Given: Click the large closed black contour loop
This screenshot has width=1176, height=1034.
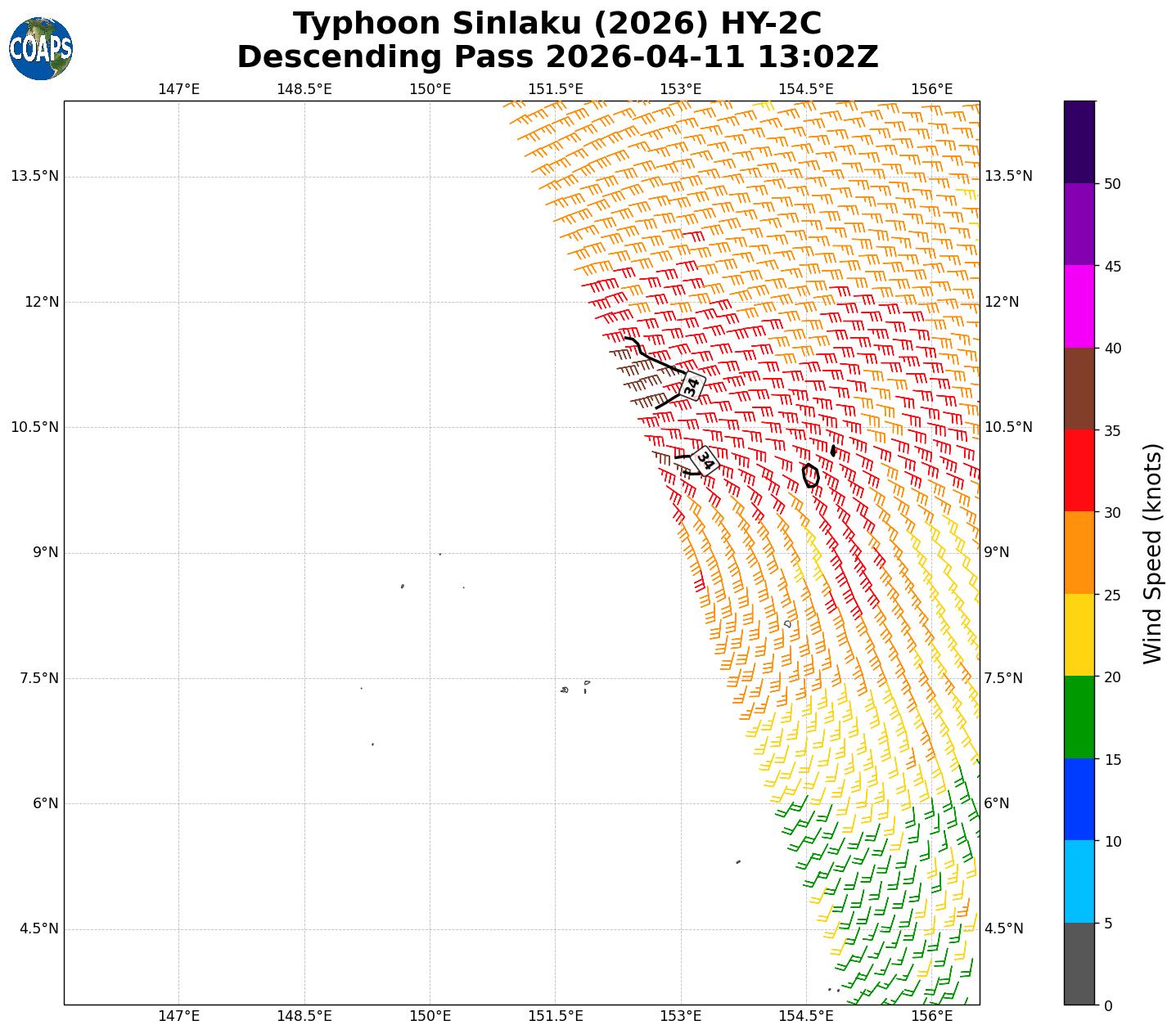Looking at the screenshot, I should [x=810, y=475].
